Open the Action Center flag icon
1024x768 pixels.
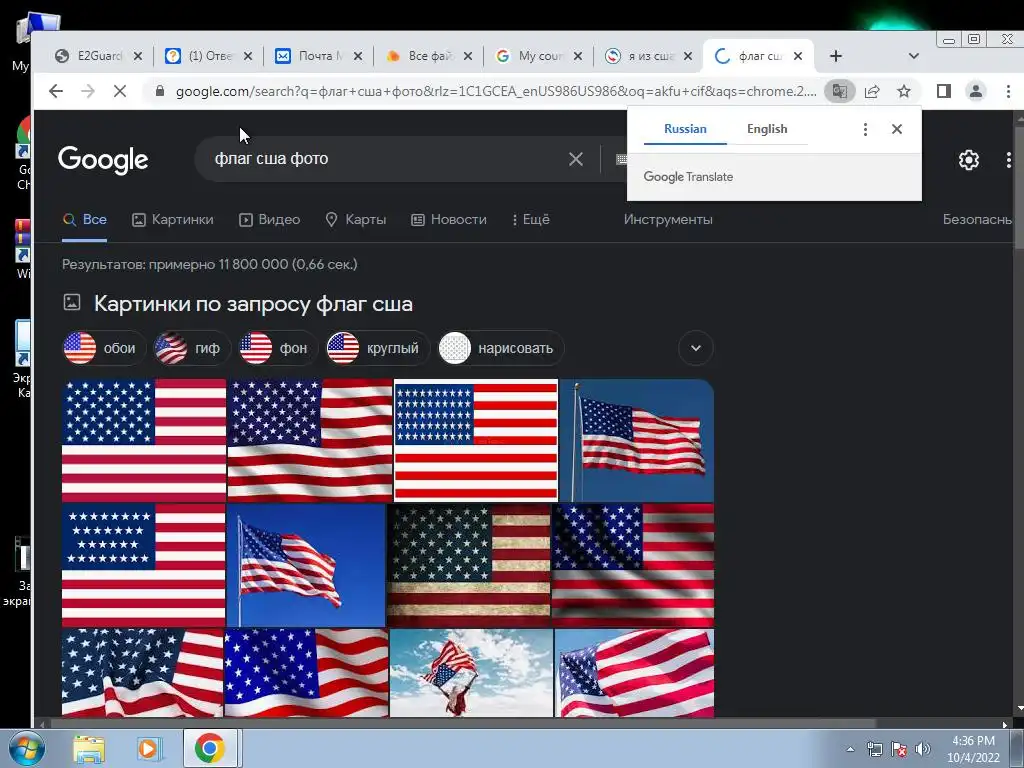(899, 749)
